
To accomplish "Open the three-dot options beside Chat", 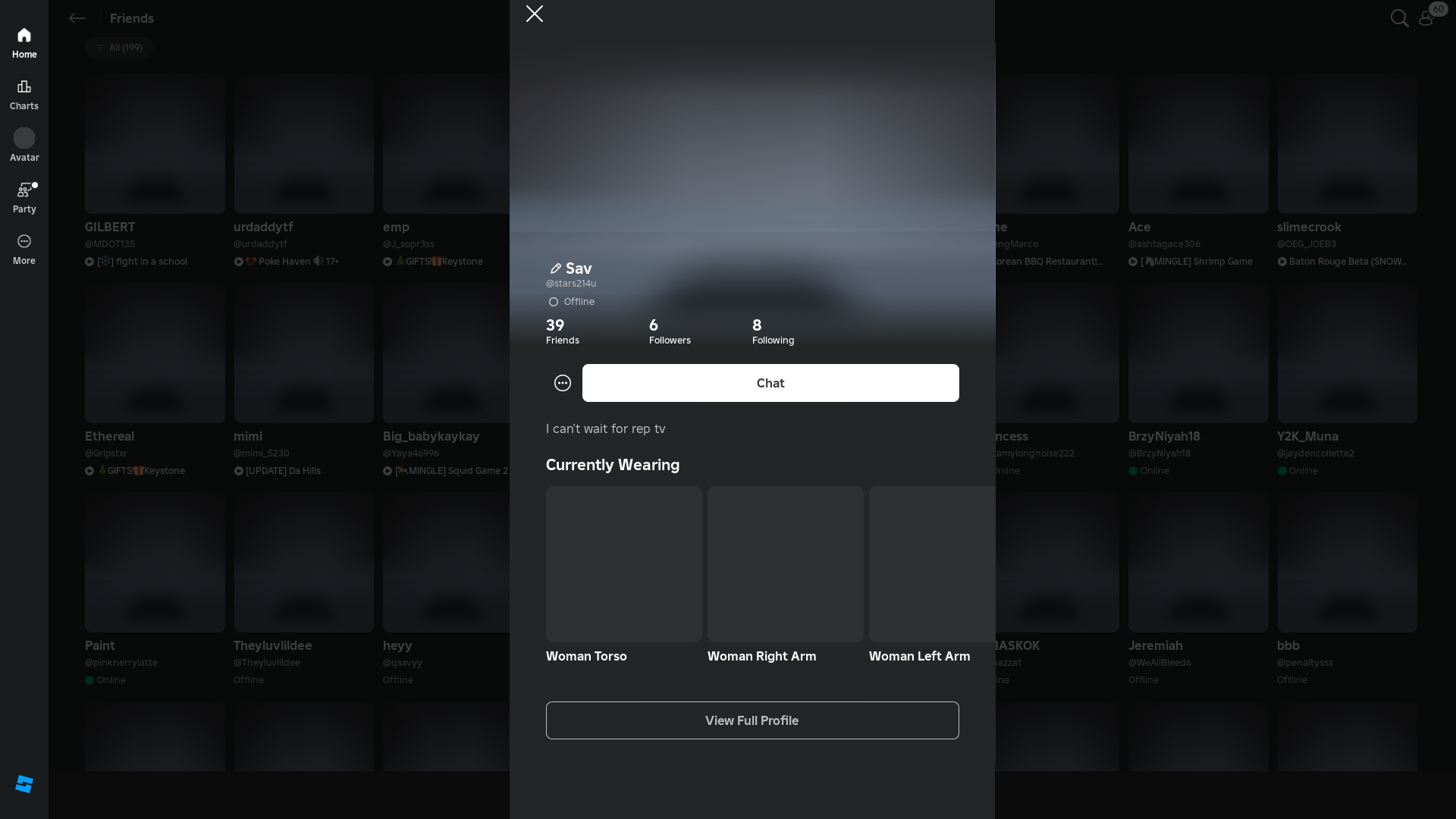I will pyautogui.click(x=563, y=383).
